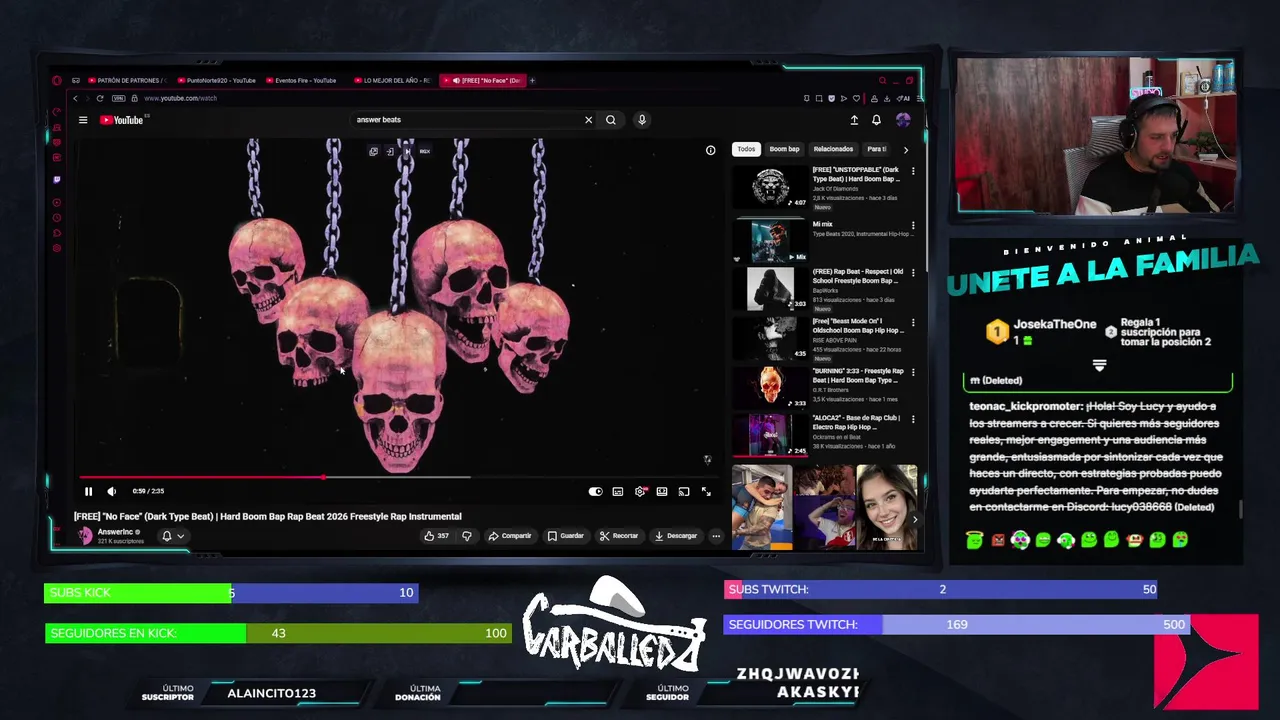Select the Todos filter chip
This screenshot has width=1280, height=720.
pos(746,149)
